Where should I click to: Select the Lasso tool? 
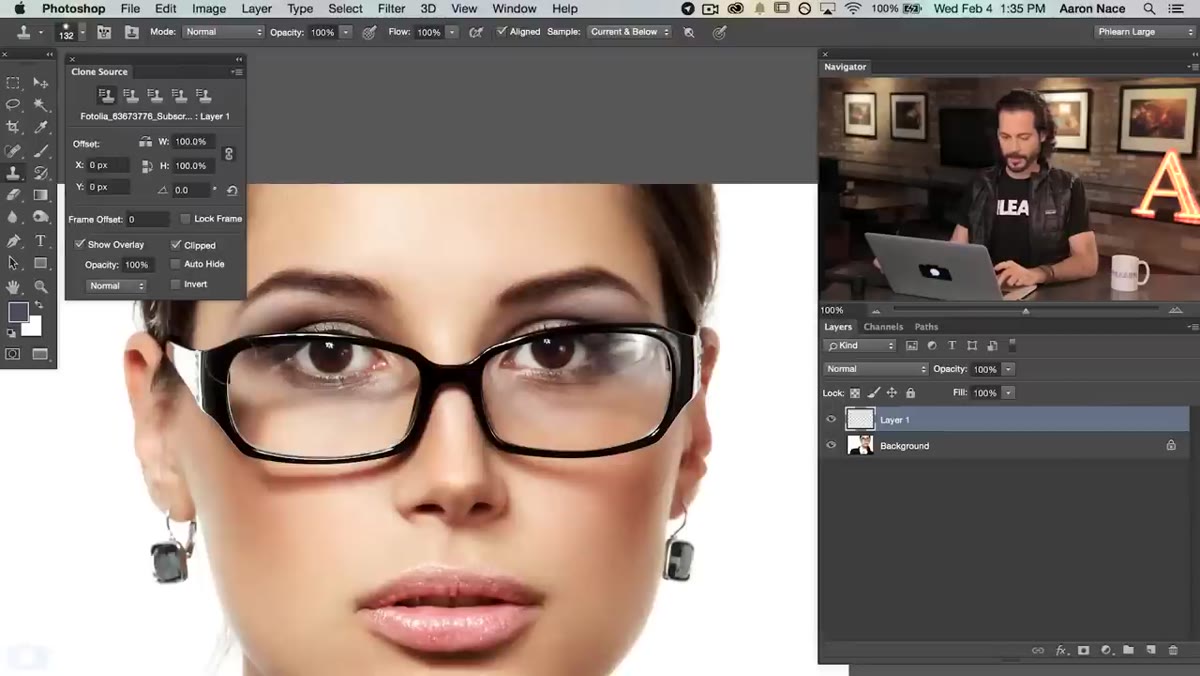coord(13,105)
